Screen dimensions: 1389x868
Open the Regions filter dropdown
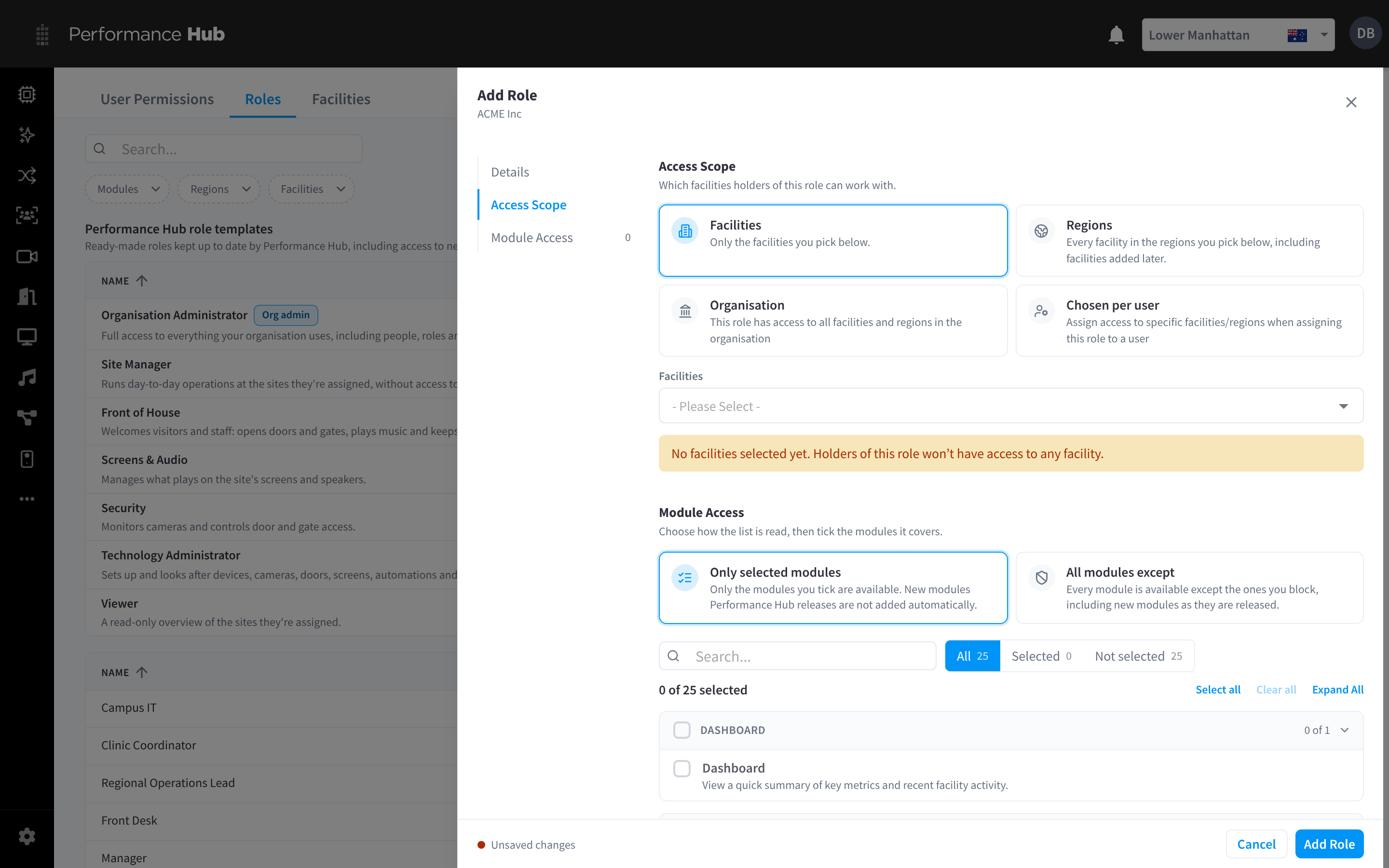[219, 189]
